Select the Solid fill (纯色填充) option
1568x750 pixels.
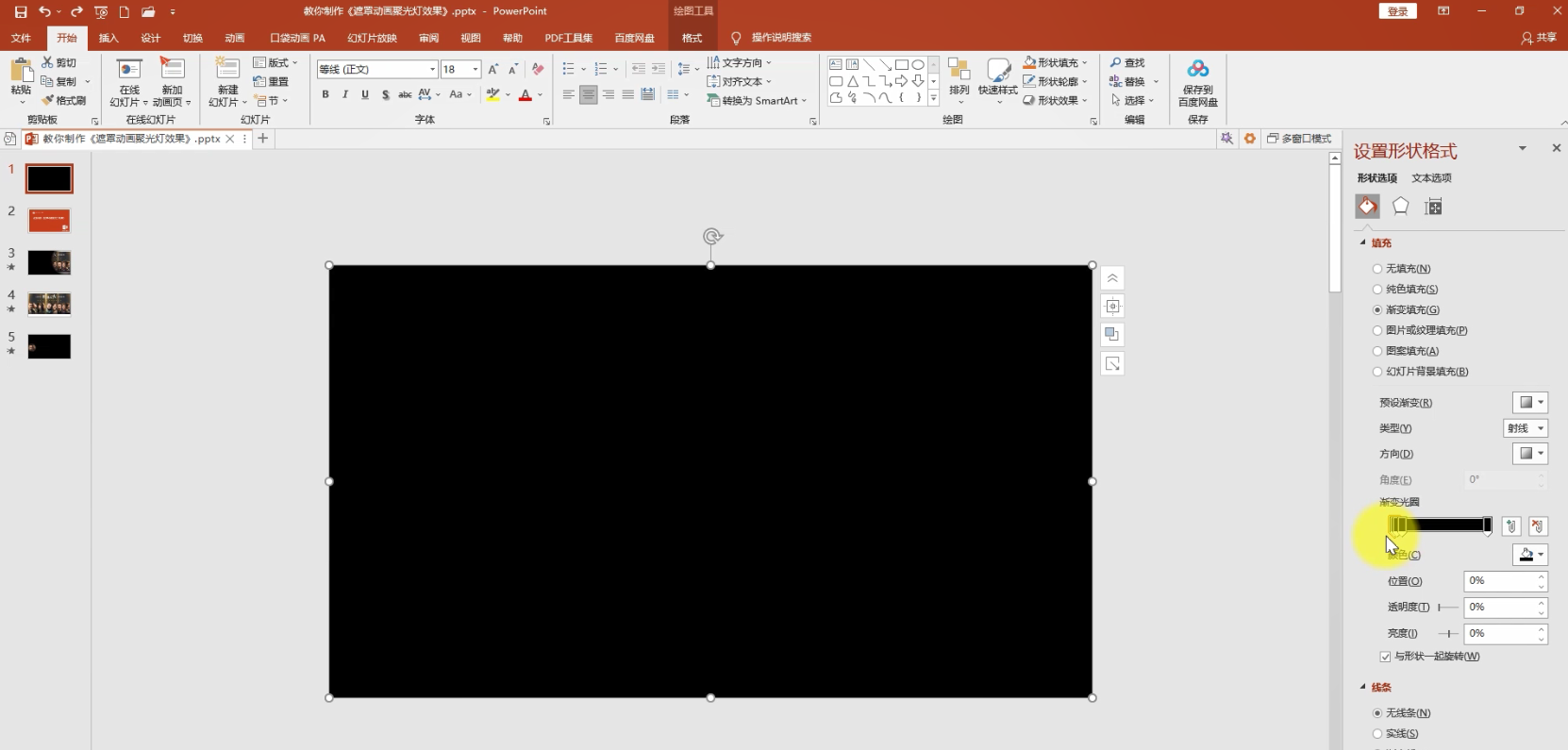[1377, 290]
